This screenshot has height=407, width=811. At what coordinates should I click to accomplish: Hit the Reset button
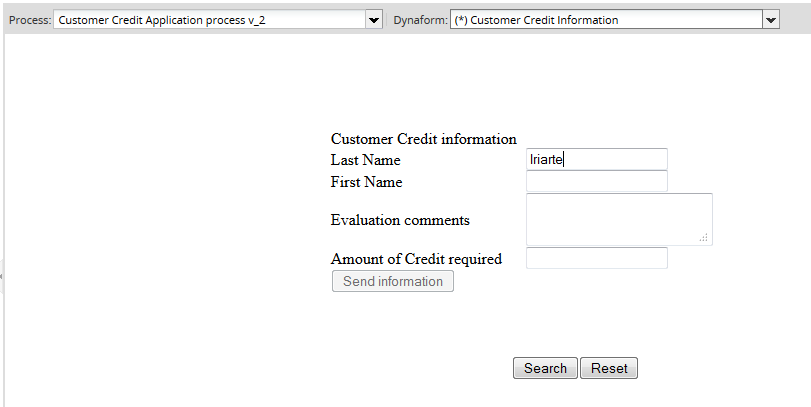tap(609, 368)
